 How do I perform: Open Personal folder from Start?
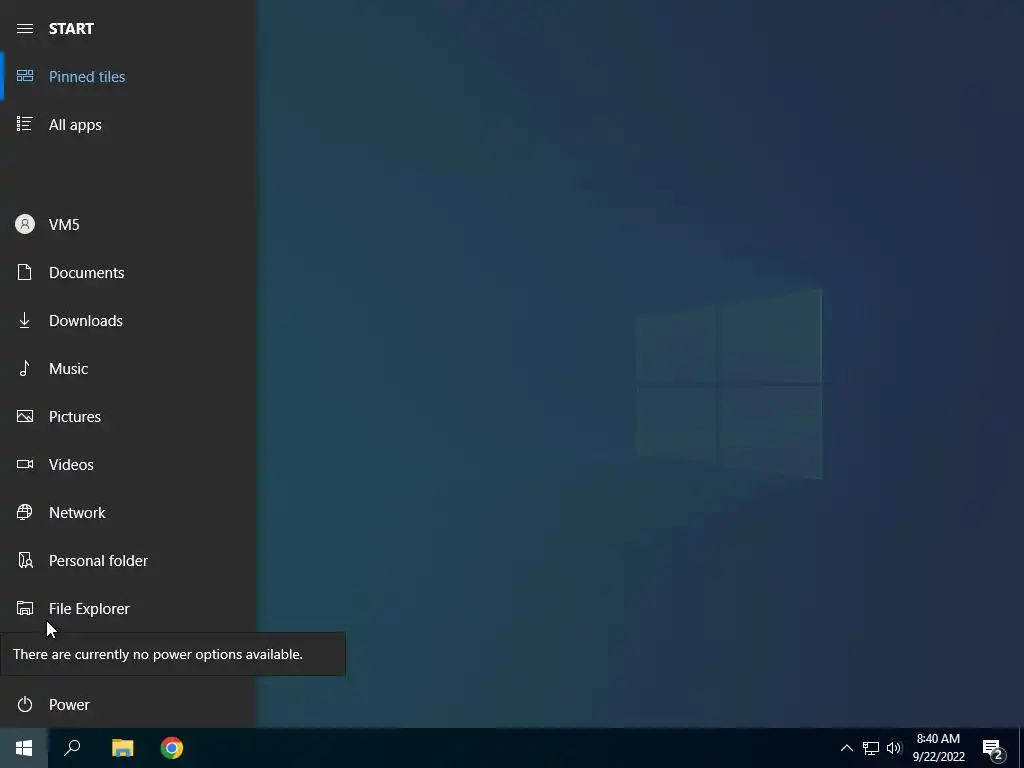tap(128, 560)
